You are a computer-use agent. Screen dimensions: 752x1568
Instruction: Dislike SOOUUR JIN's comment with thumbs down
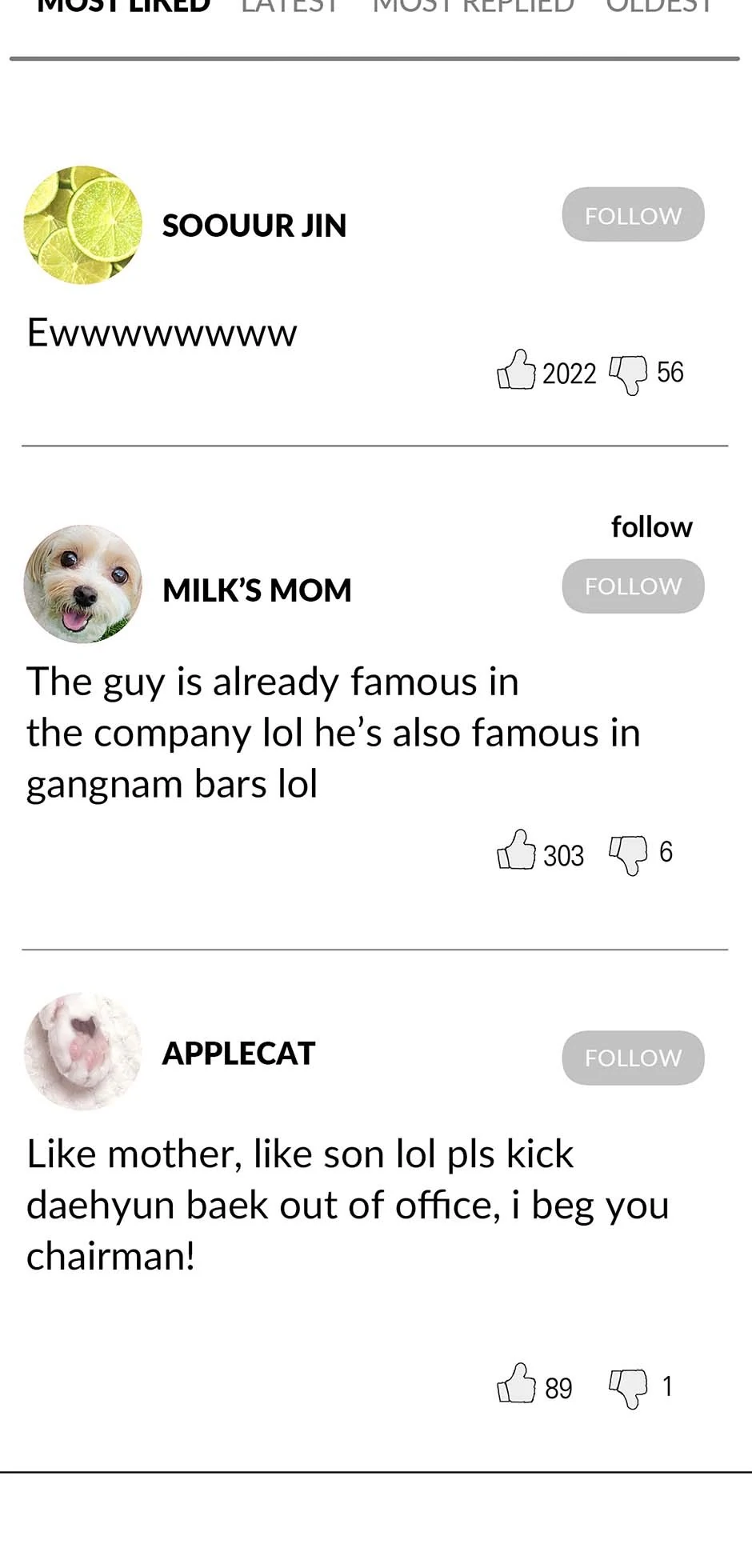628,374
